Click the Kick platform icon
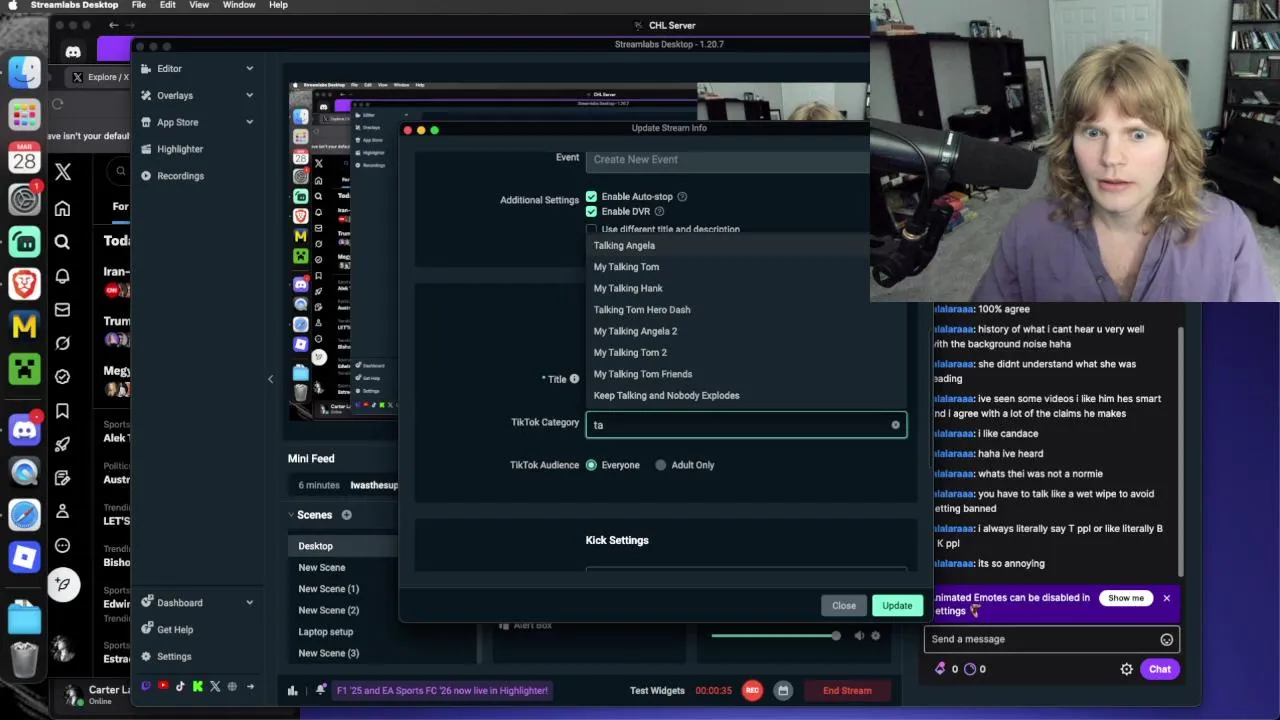Screen dimensions: 1280x720 197,686
